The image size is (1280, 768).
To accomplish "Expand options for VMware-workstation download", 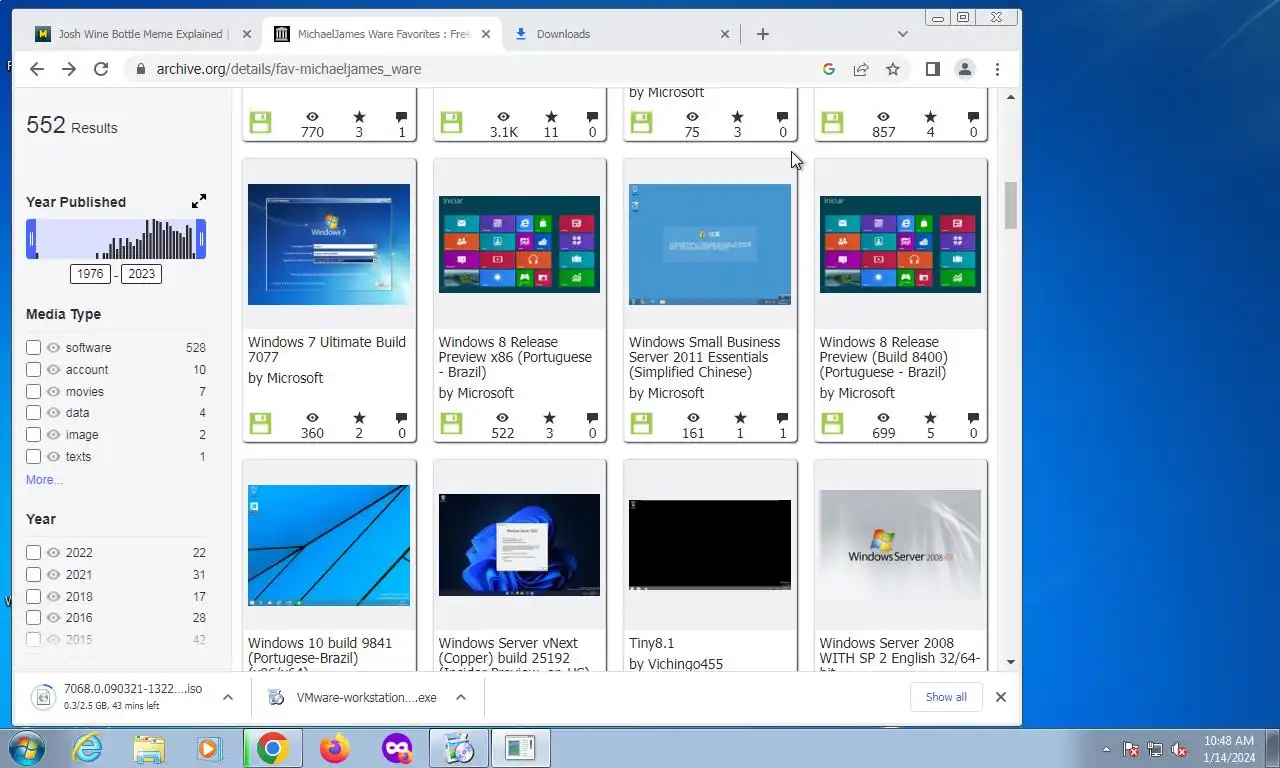I will click(x=461, y=697).
